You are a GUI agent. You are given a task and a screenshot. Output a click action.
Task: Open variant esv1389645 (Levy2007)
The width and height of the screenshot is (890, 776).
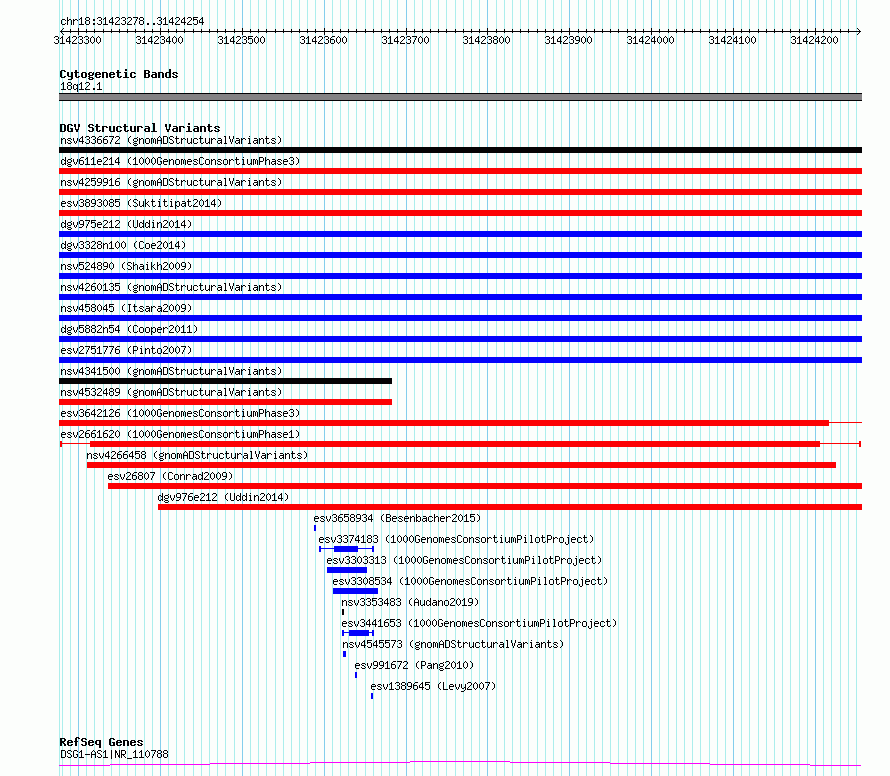pos(434,686)
